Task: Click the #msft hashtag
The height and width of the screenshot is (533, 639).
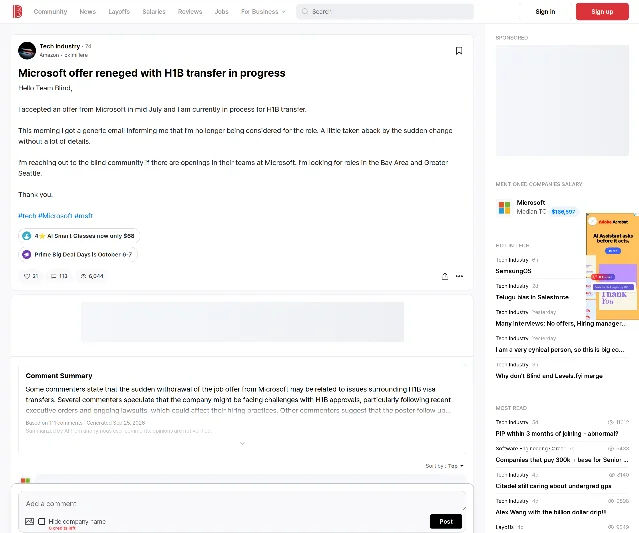Action: [x=84, y=216]
